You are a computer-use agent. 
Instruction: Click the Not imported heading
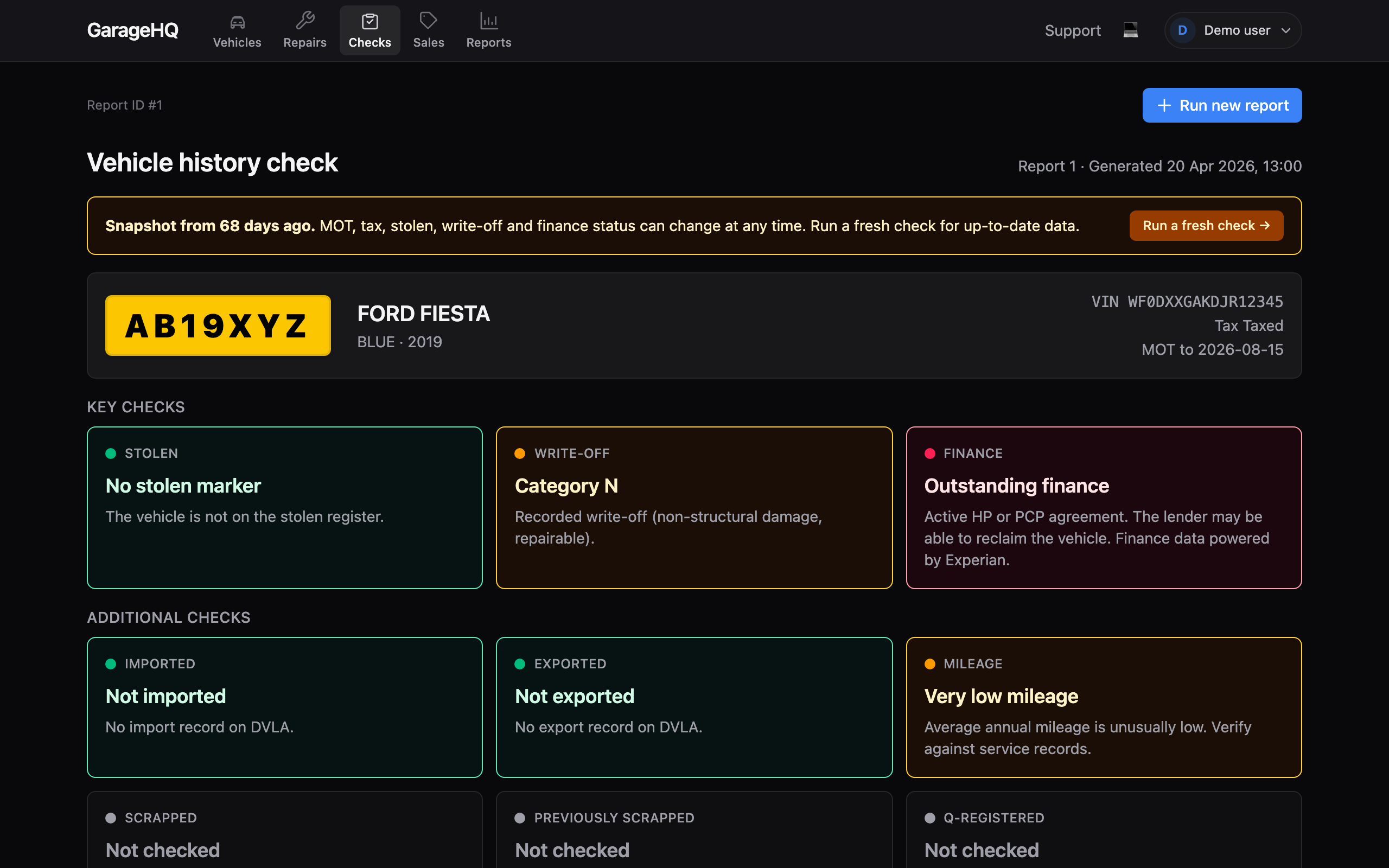pos(166,697)
